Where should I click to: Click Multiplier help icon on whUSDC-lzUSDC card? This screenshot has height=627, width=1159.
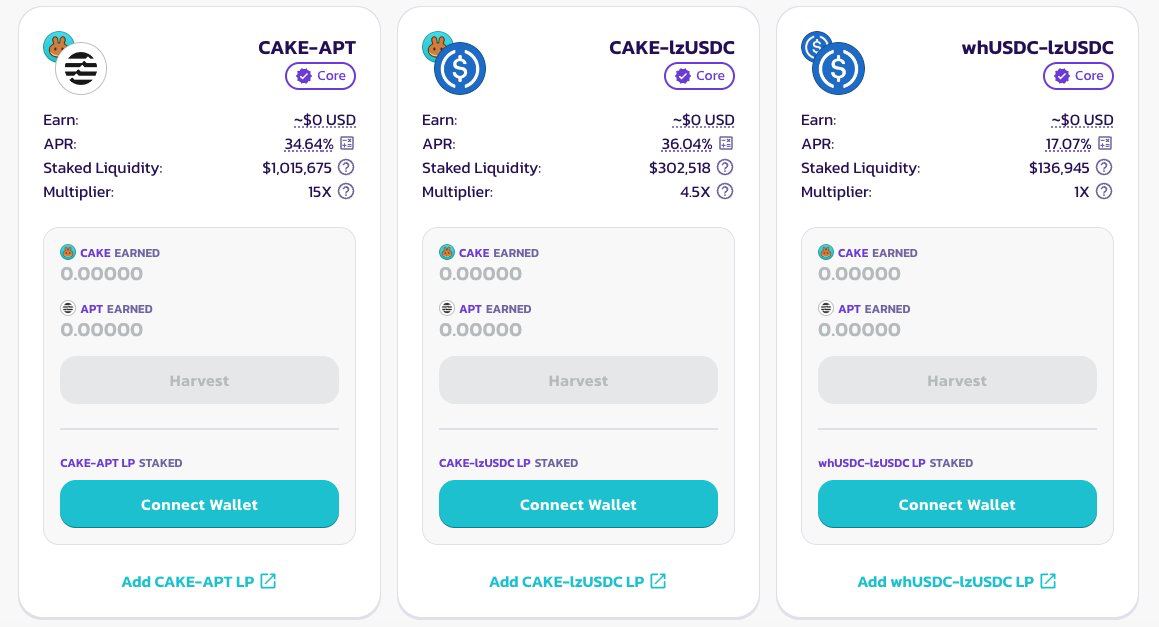click(1104, 191)
